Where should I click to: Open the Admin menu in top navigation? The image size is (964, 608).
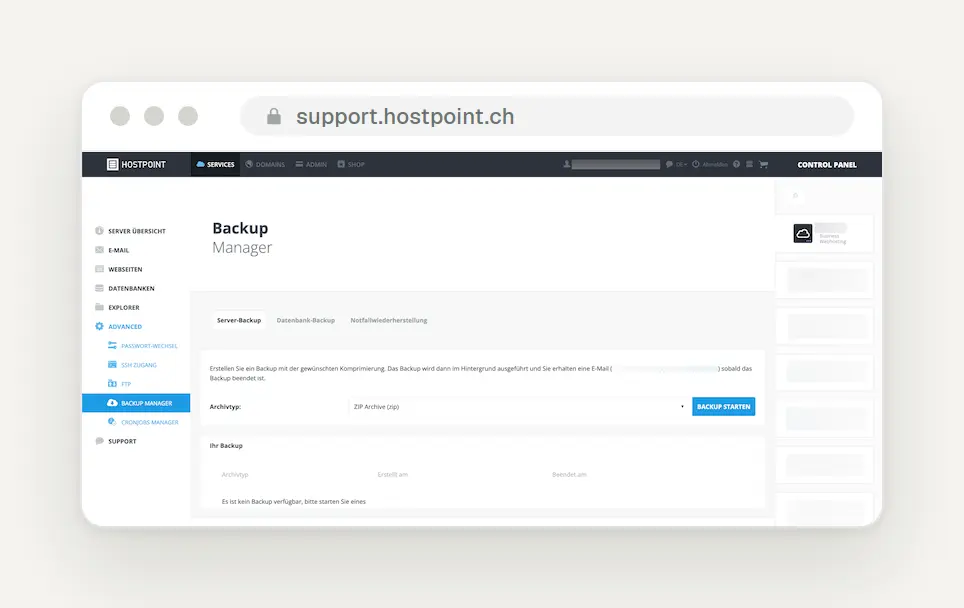tap(311, 164)
